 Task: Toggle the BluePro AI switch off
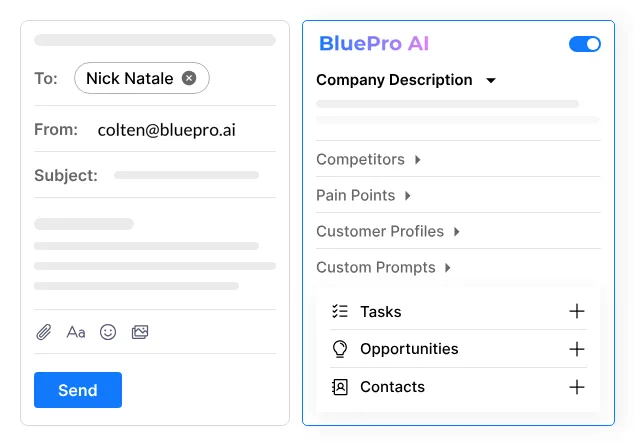tap(585, 44)
